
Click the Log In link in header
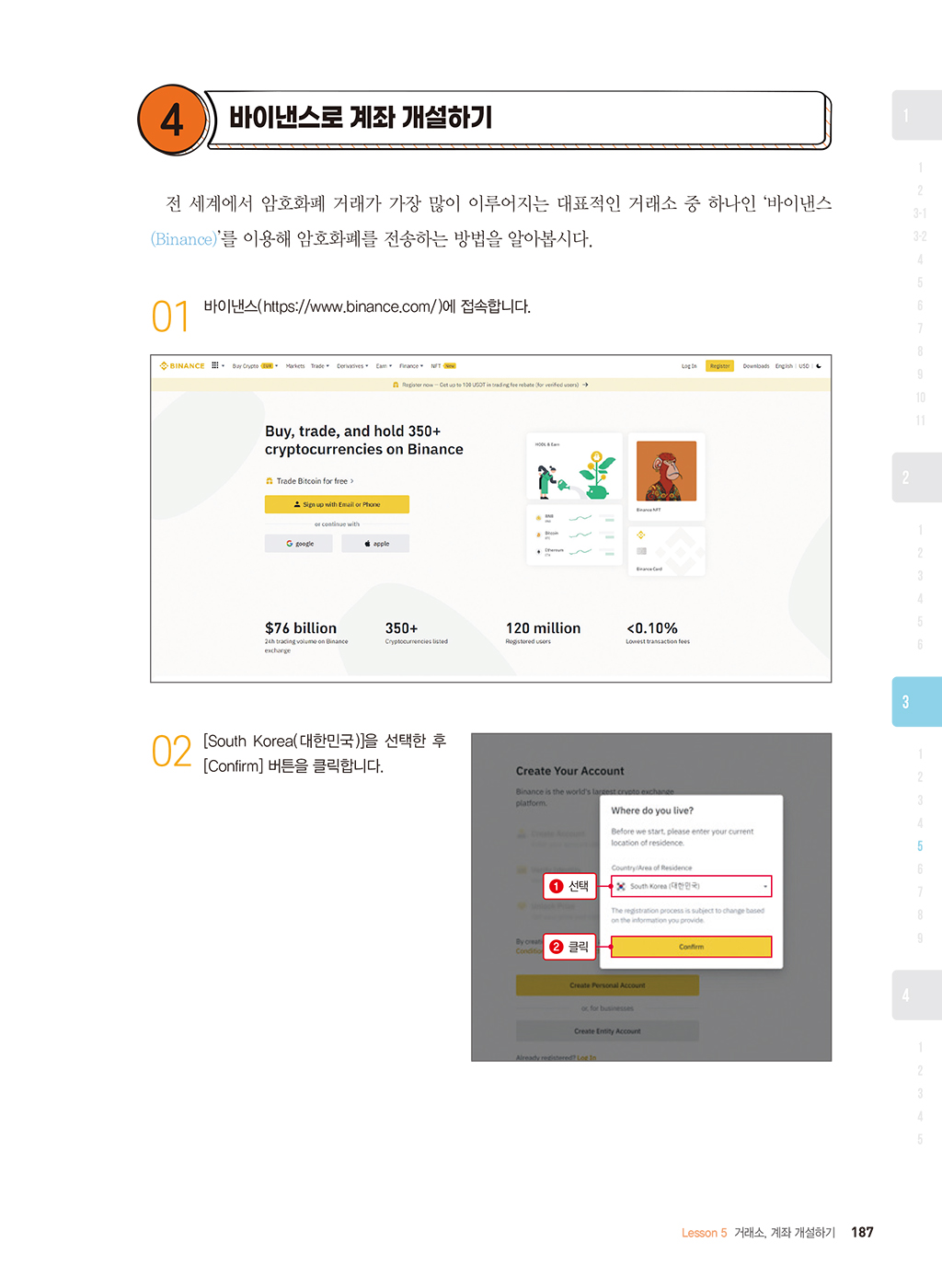689,366
